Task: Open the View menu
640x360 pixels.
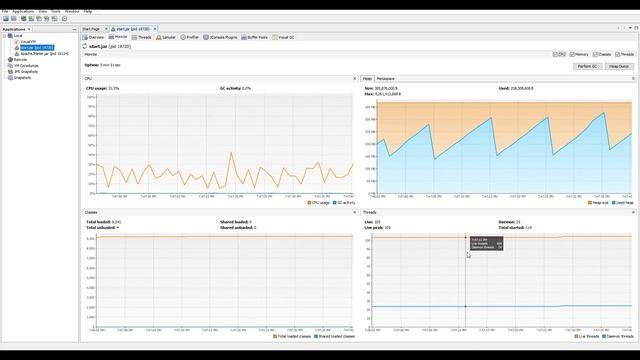Action: [42, 11]
